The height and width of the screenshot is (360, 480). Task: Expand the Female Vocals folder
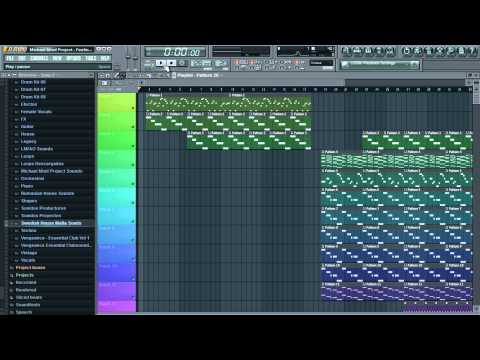(36, 112)
